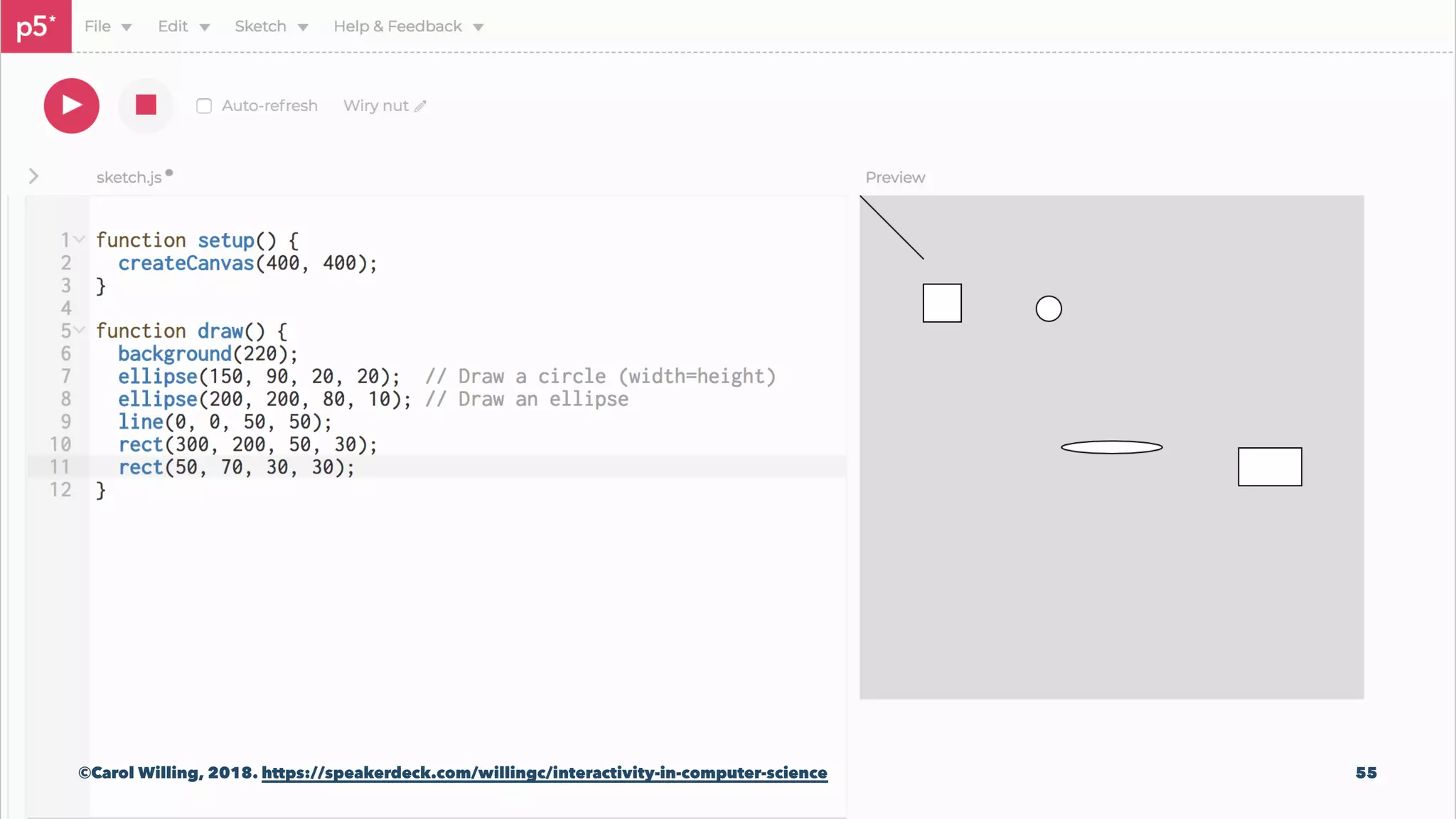The height and width of the screenshot is (819, 1456).
Task: Click line number 11 in gutter
Action: click(x=60, y=467)
